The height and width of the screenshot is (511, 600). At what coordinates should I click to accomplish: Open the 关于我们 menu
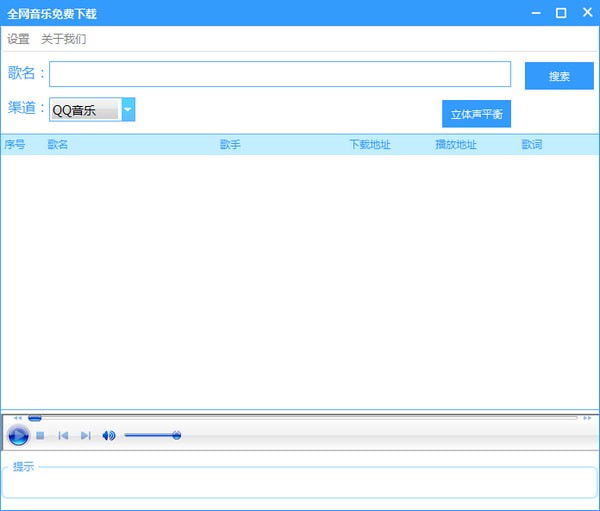pyautogui.click(x=64, y=39)
